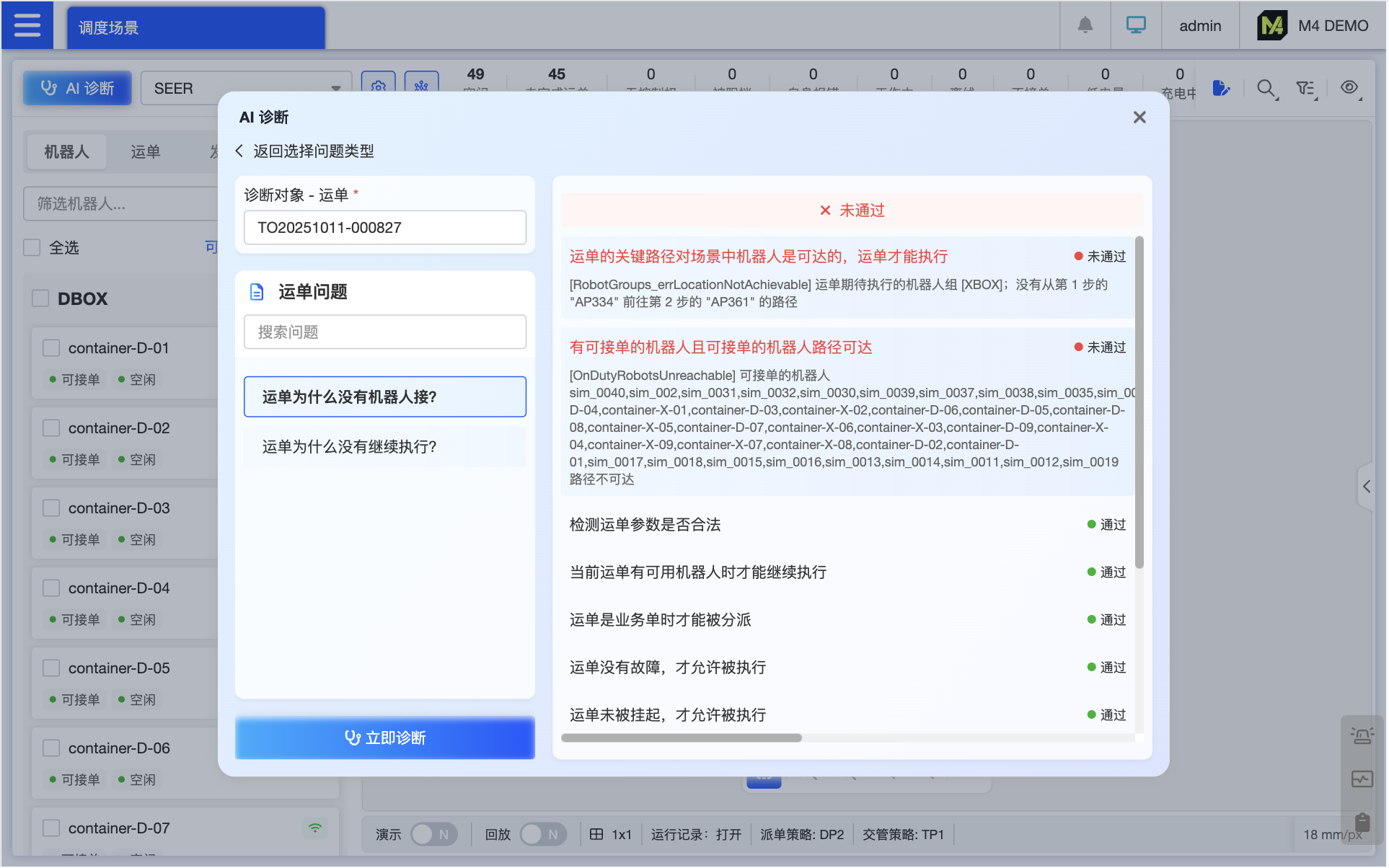Screen dimensions: 1389x868
Task: Click inside the 搜索问题 search field
Action: pyautogui.click(x=384, y=332)
